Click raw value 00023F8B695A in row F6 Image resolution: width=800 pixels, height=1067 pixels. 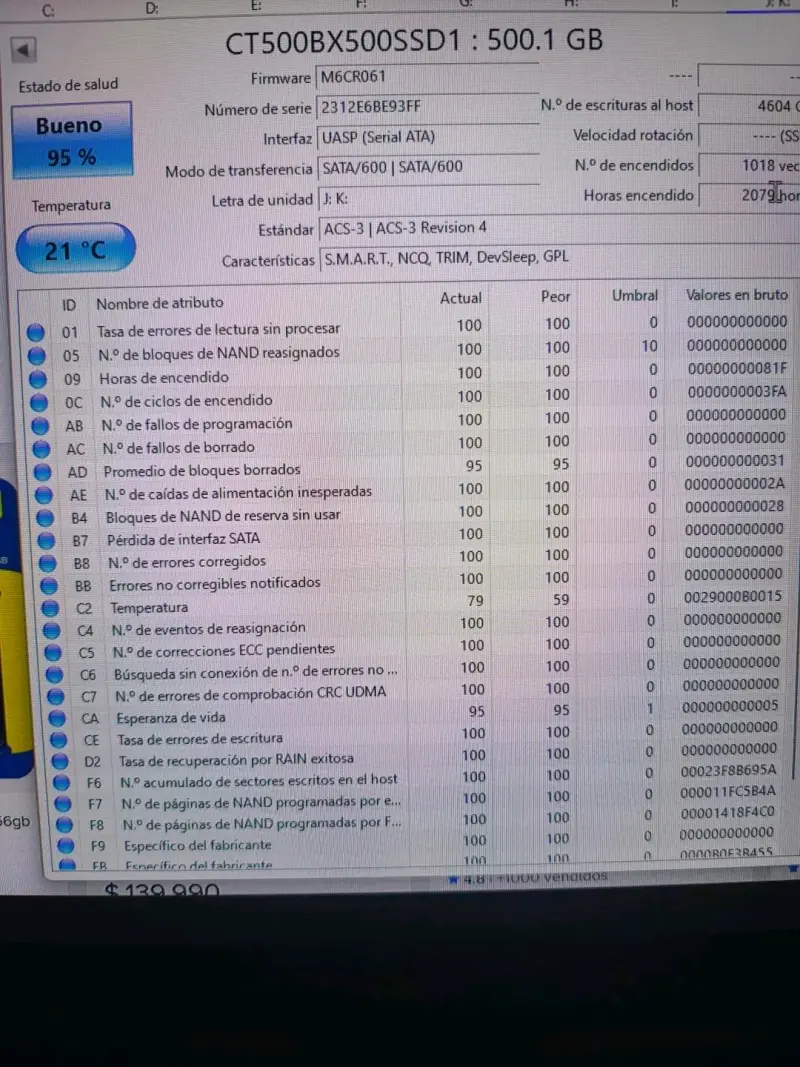(x=729, y=771)
